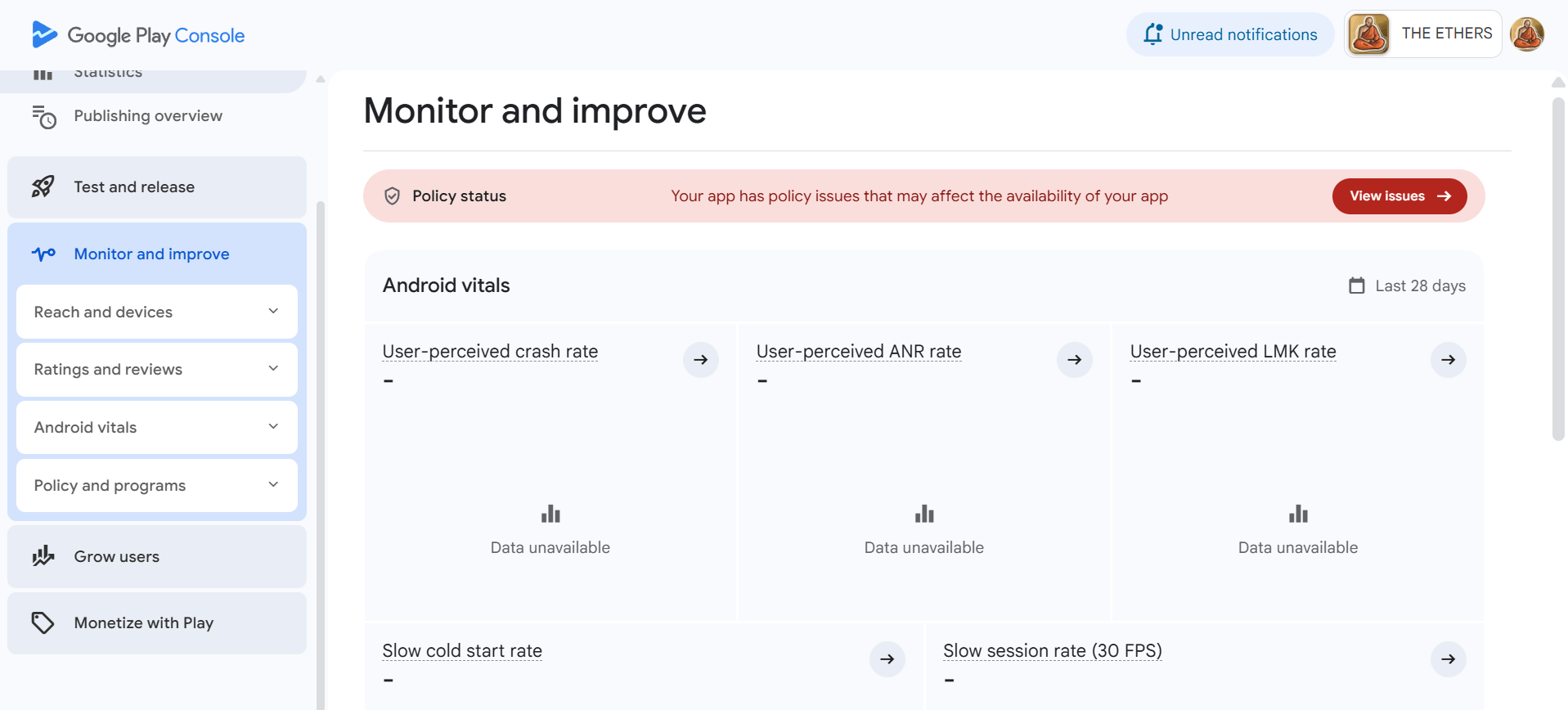Click View issues button
Viewport: 1568px width, 710px height.
point(1399,196)
